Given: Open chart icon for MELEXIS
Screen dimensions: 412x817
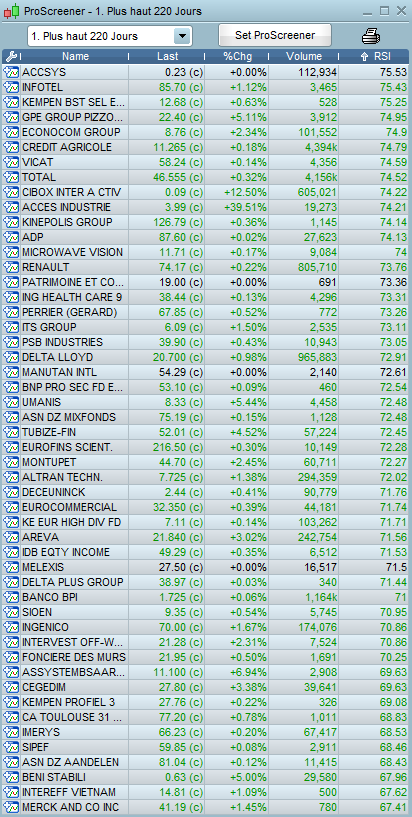Looking at the screenshot, I should click(x=11, y=567).
